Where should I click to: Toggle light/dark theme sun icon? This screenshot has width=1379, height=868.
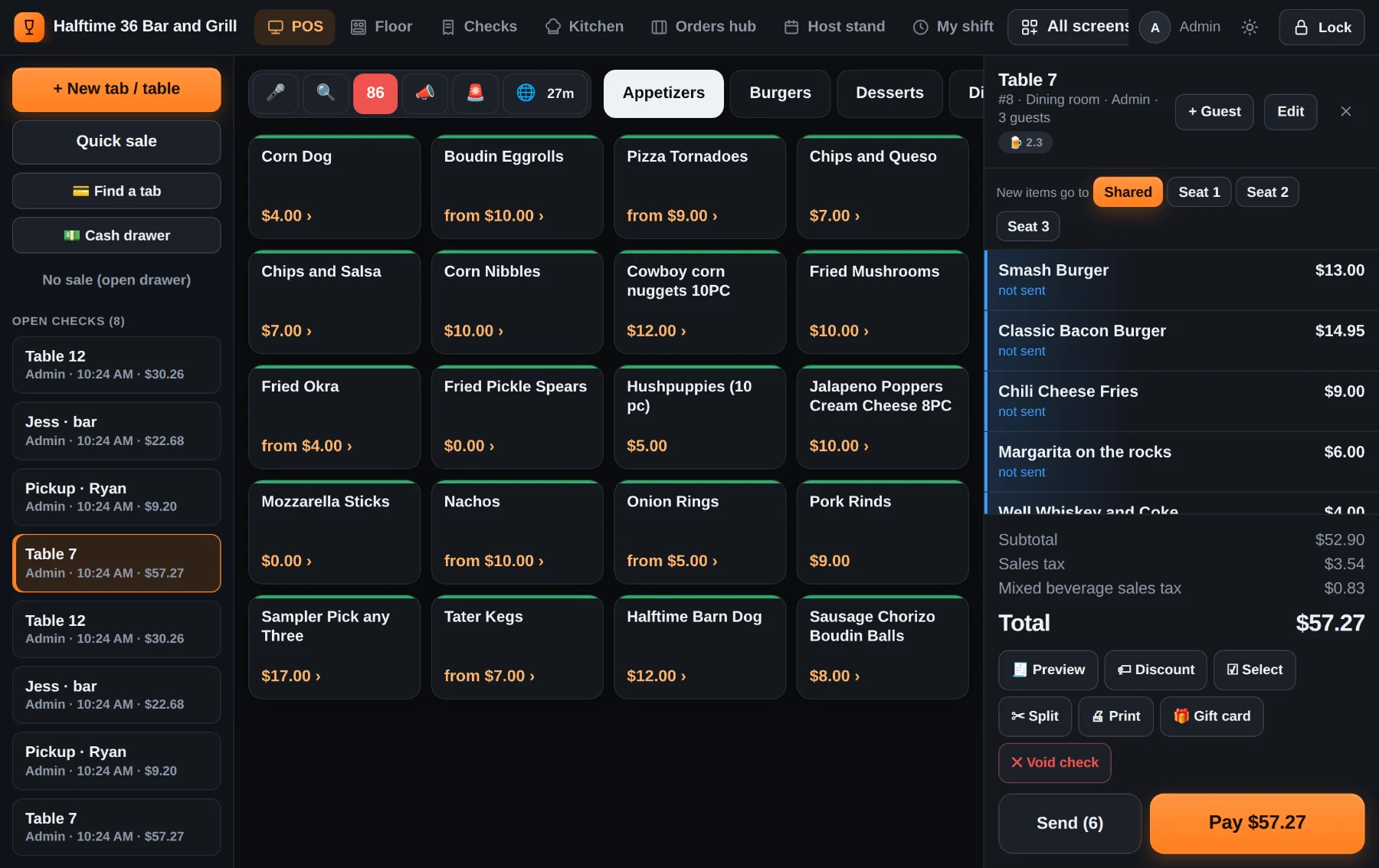(1250, 28)
